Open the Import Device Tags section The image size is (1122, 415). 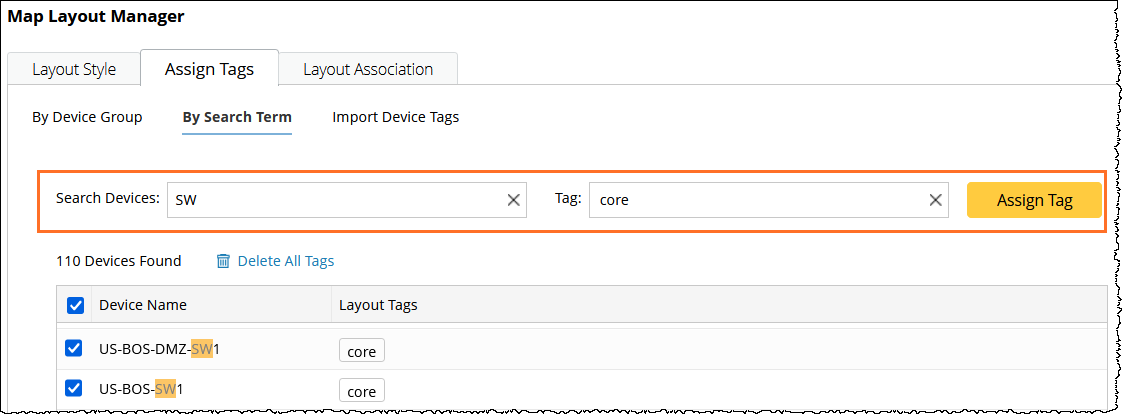pyautogui.click(x=396, y=117)
